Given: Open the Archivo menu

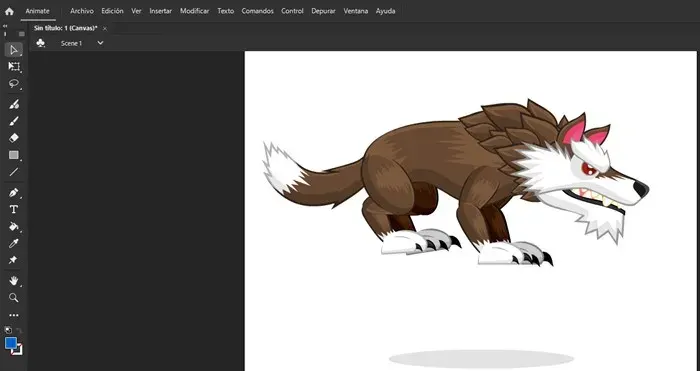Looking at the screenshot, I should [x=82, y=11].
